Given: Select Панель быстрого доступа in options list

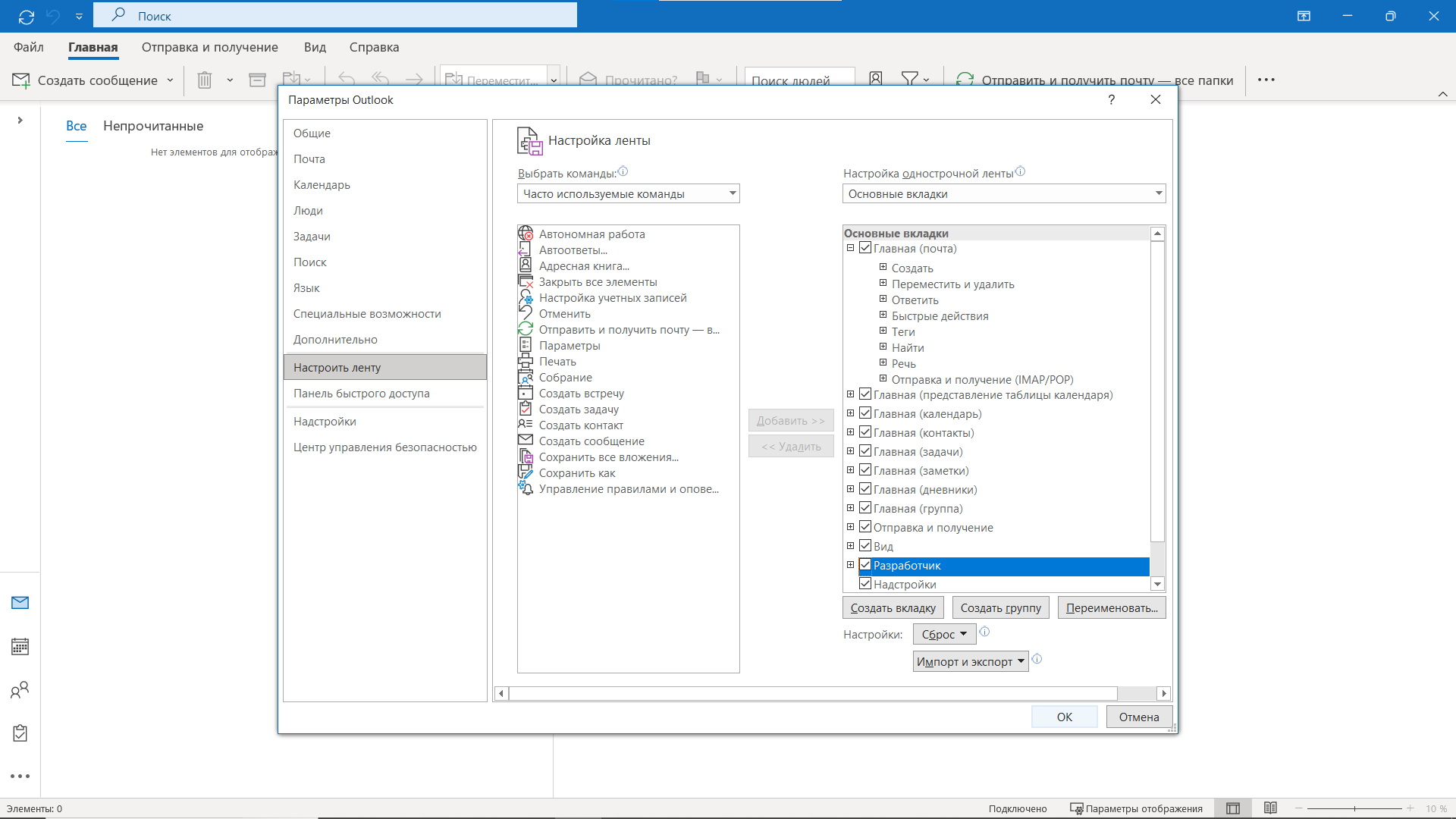Looking at the screenshot, I should [x=362, y=394].
